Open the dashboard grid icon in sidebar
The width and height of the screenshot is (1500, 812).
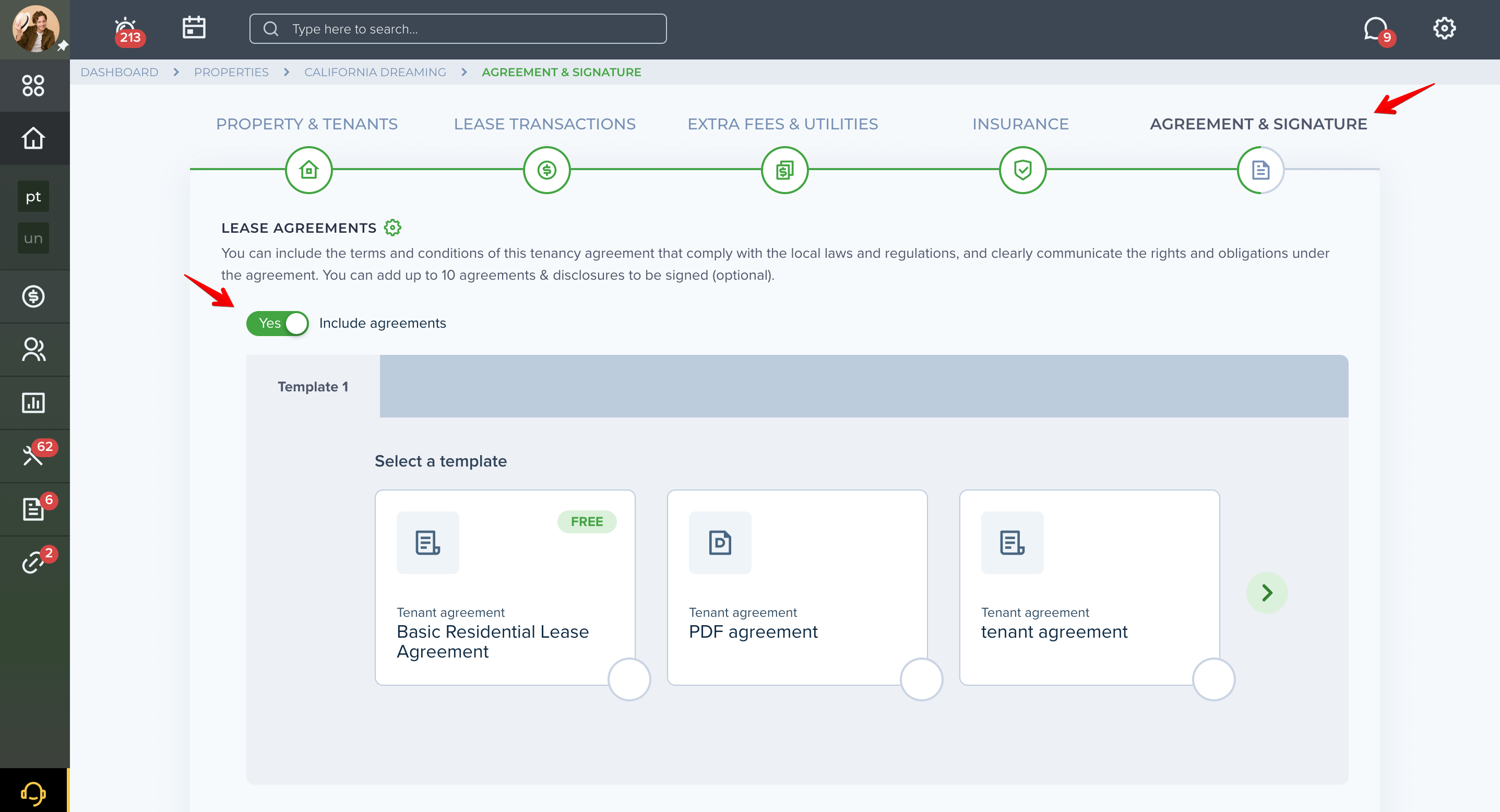coord(33,86)
